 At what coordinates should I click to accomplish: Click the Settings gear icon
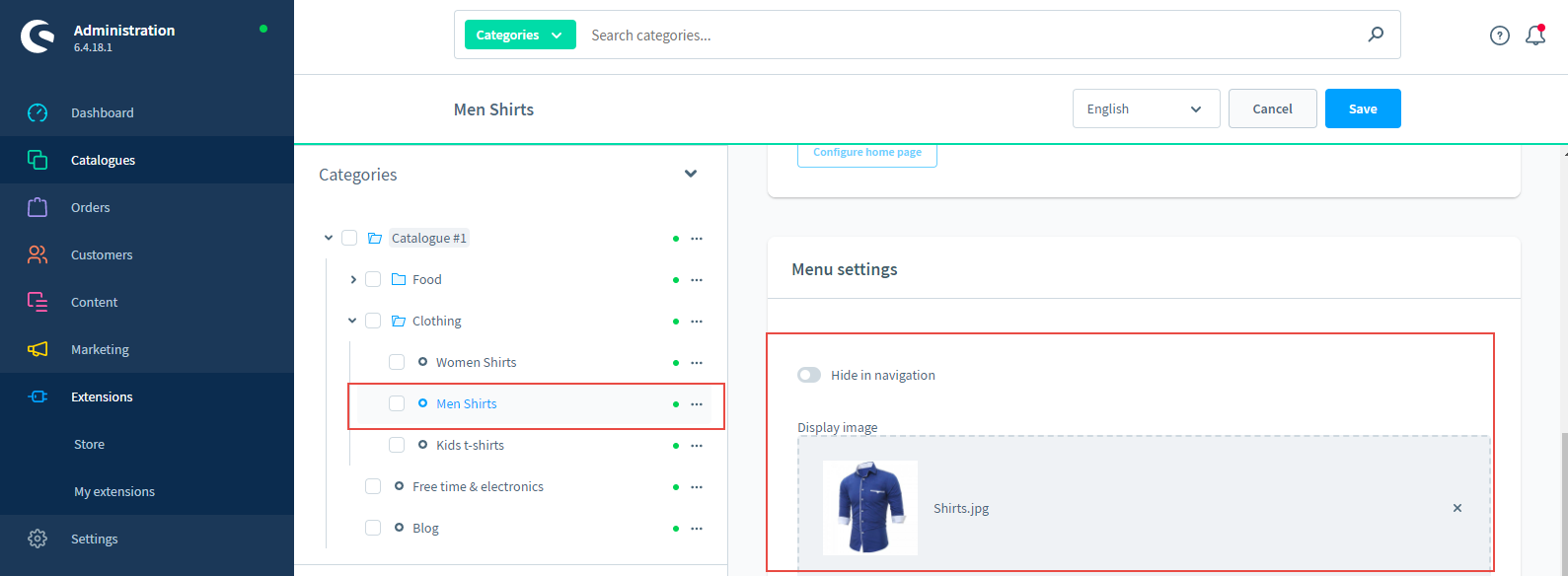click(37, 539)
